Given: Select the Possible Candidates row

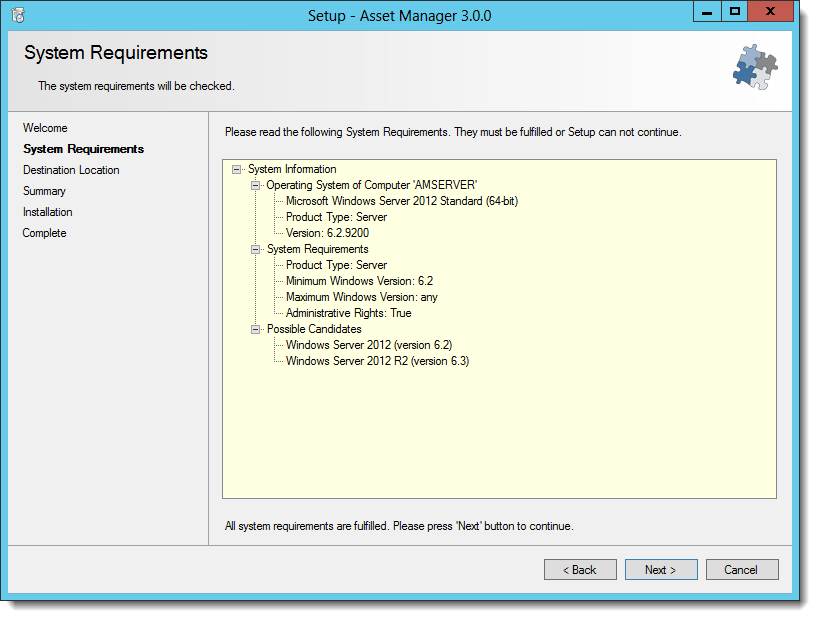Looking at the screenshot, I should (x=314, y=329).
